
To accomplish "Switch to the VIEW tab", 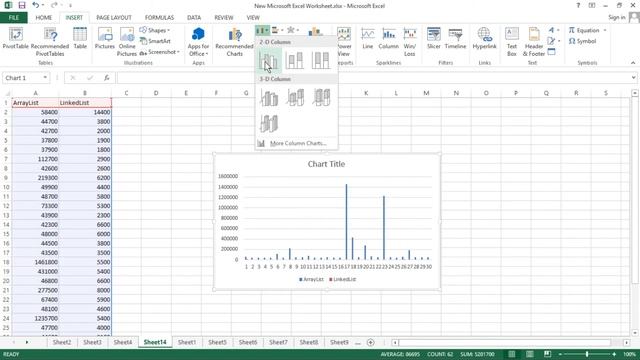I will (x=253, y=18).
